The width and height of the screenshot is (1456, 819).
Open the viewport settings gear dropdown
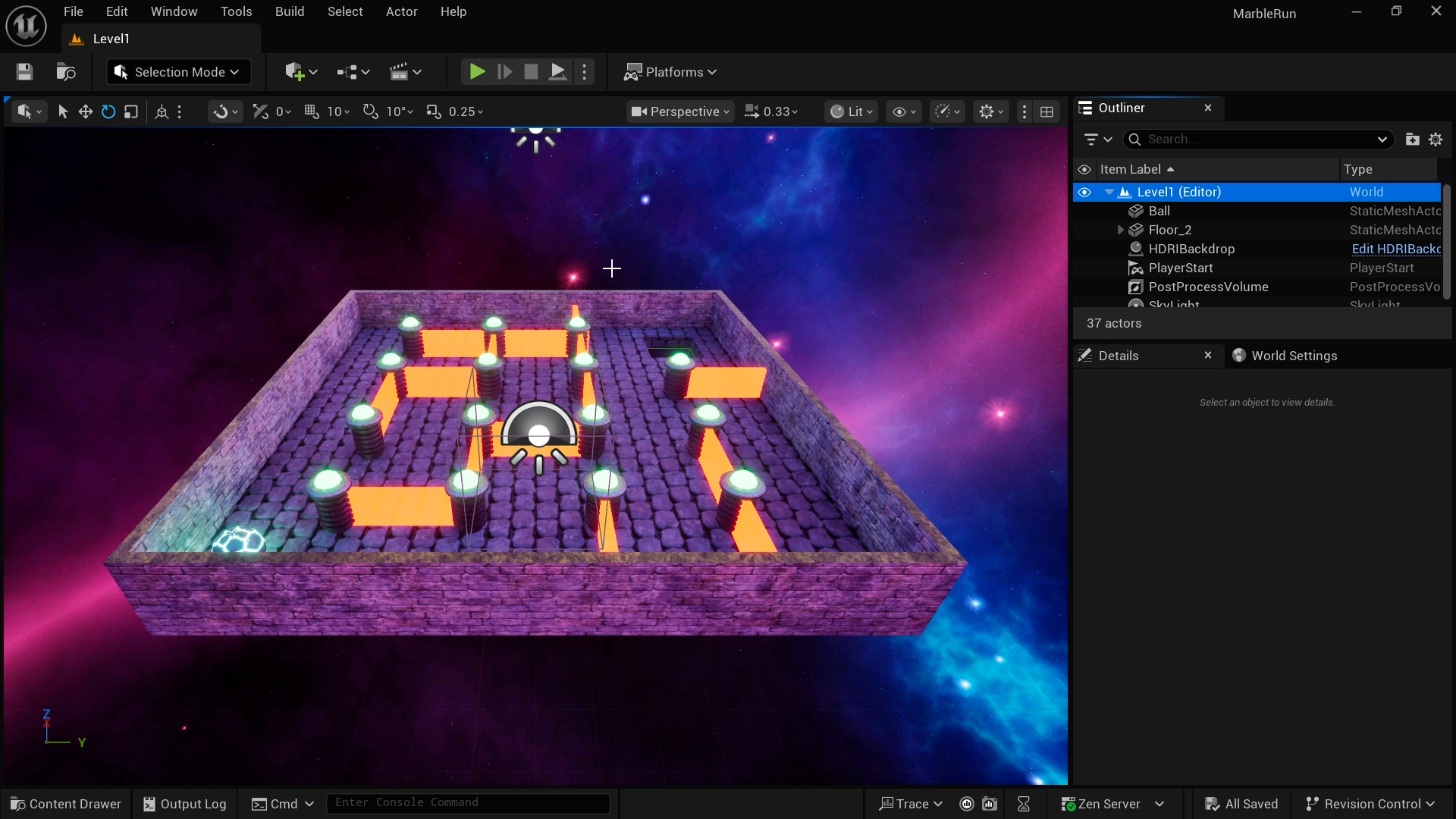pyautogui.click(x=991, y=111)
